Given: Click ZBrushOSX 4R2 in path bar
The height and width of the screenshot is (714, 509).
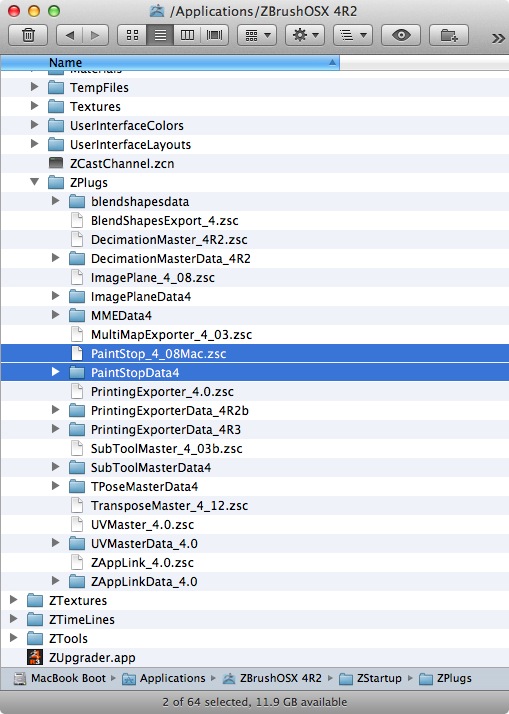Looking at the screenshot, I should coord(272,678).
